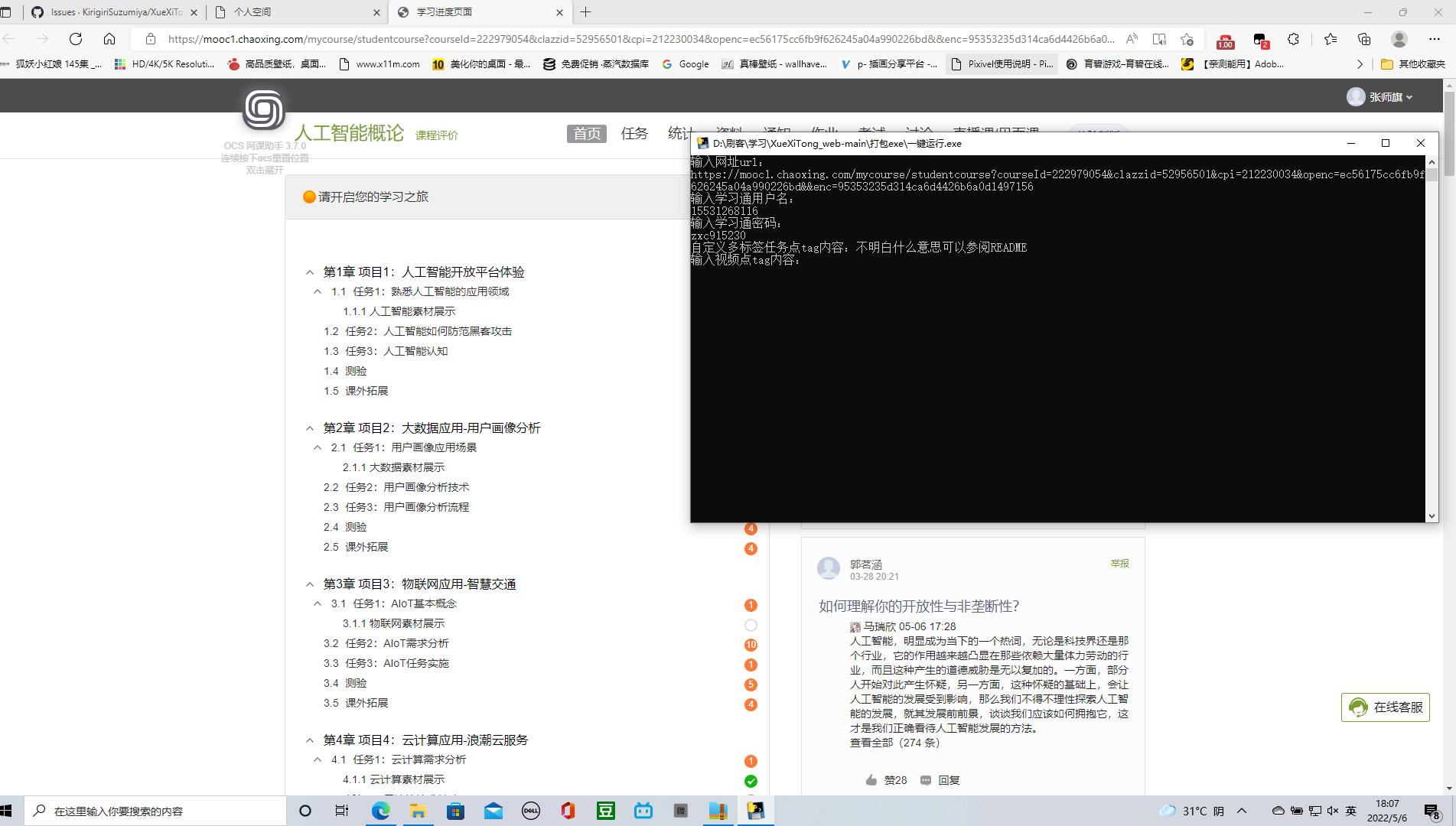Open Microsoft Store from the taskbar
The width and height of the screenshot is (1456, 826).
(456, 811)
